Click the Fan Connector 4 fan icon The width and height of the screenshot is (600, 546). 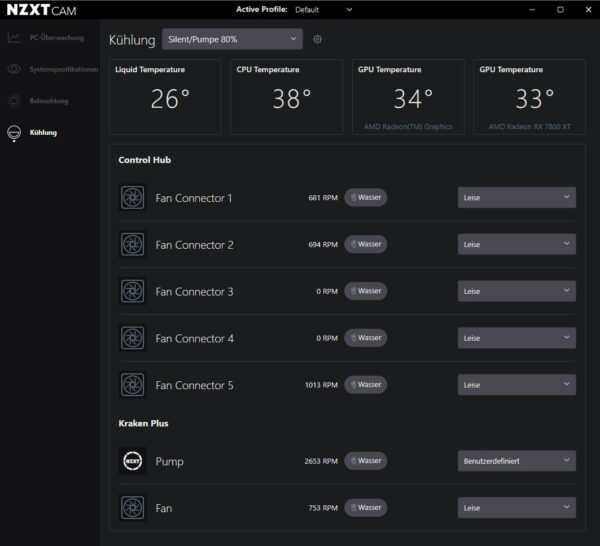132,338
